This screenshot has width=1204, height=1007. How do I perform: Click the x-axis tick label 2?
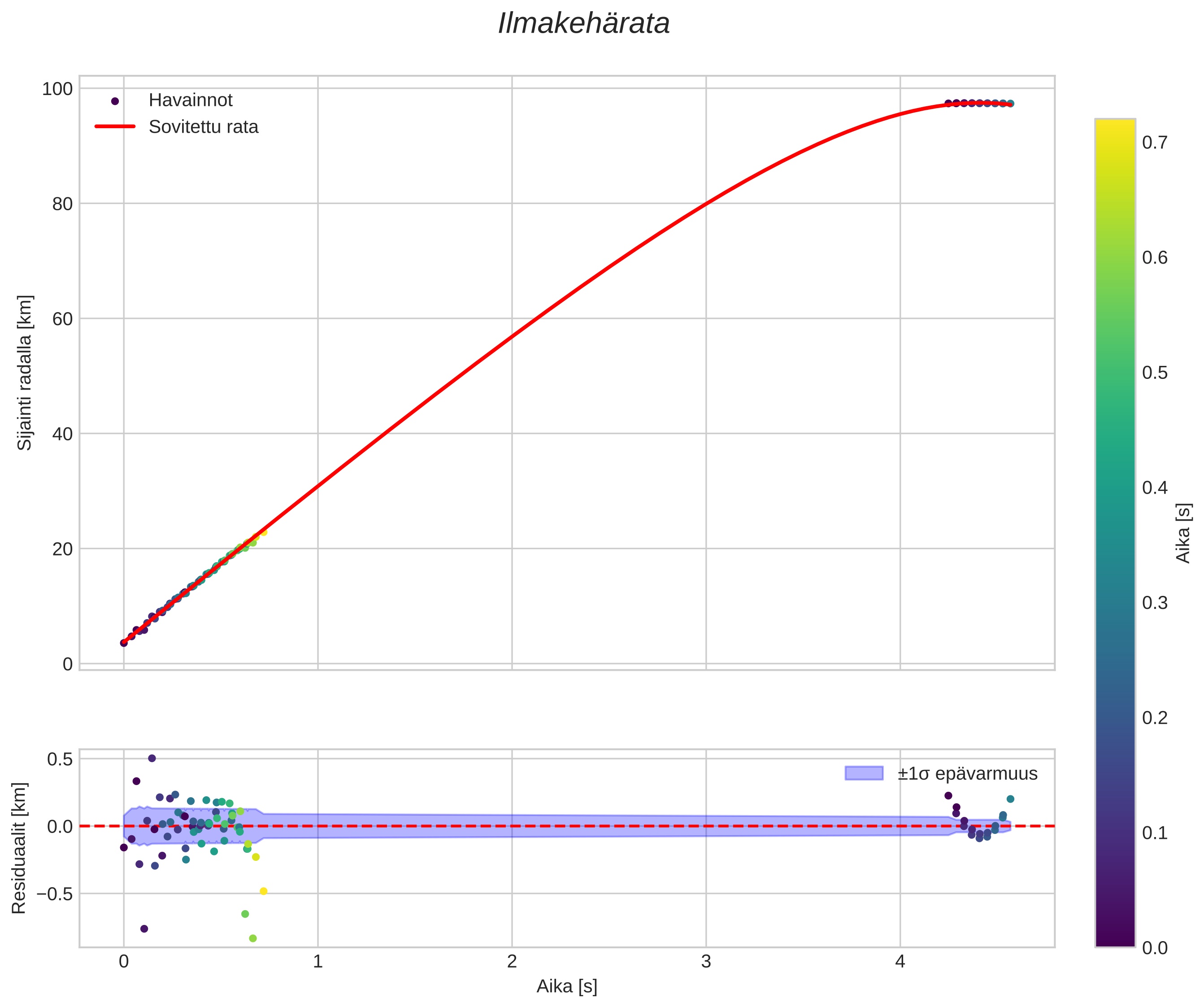(511, 962)
